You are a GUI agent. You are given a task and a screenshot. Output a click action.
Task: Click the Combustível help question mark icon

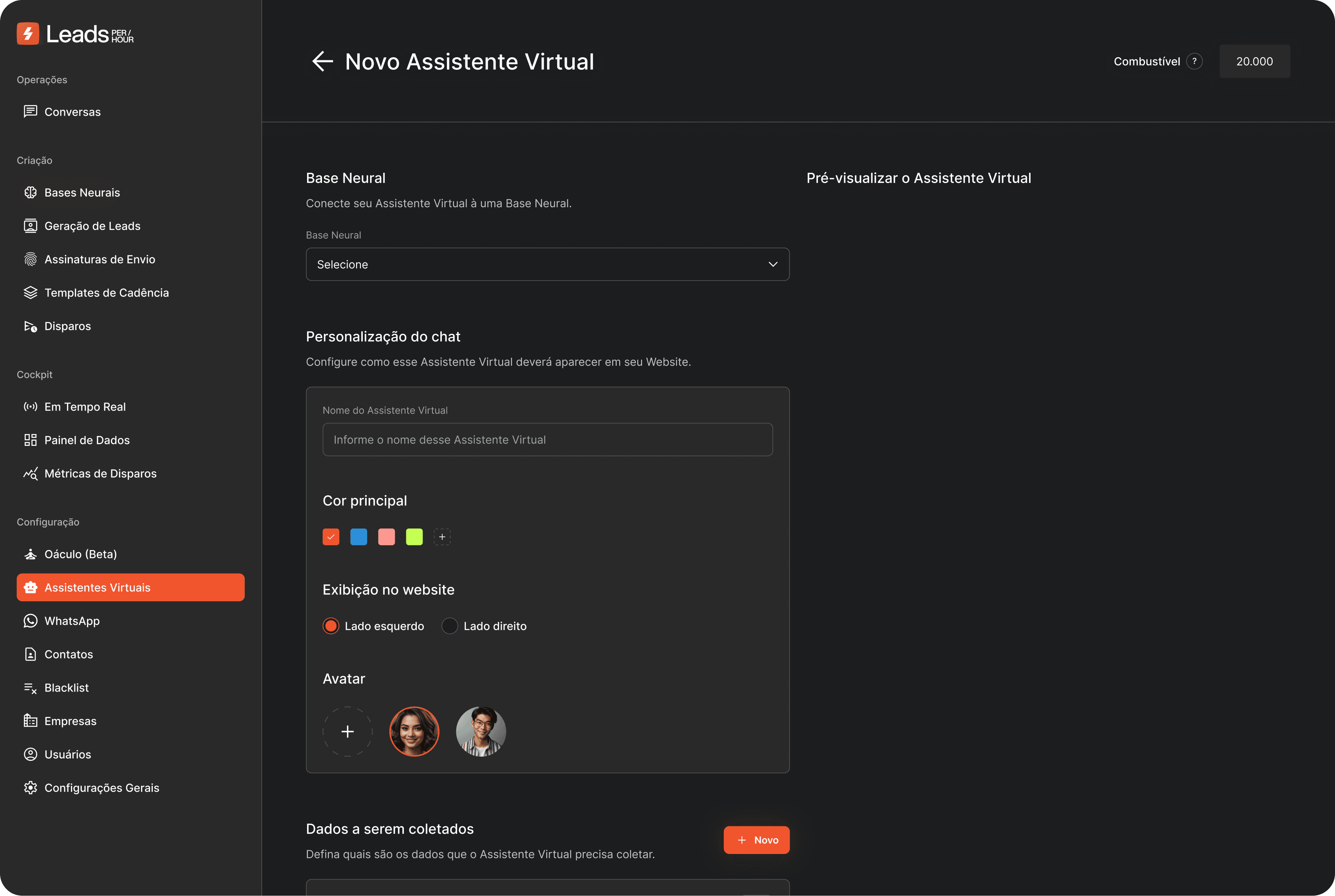pyautogui.click(x=1194, y=61)
